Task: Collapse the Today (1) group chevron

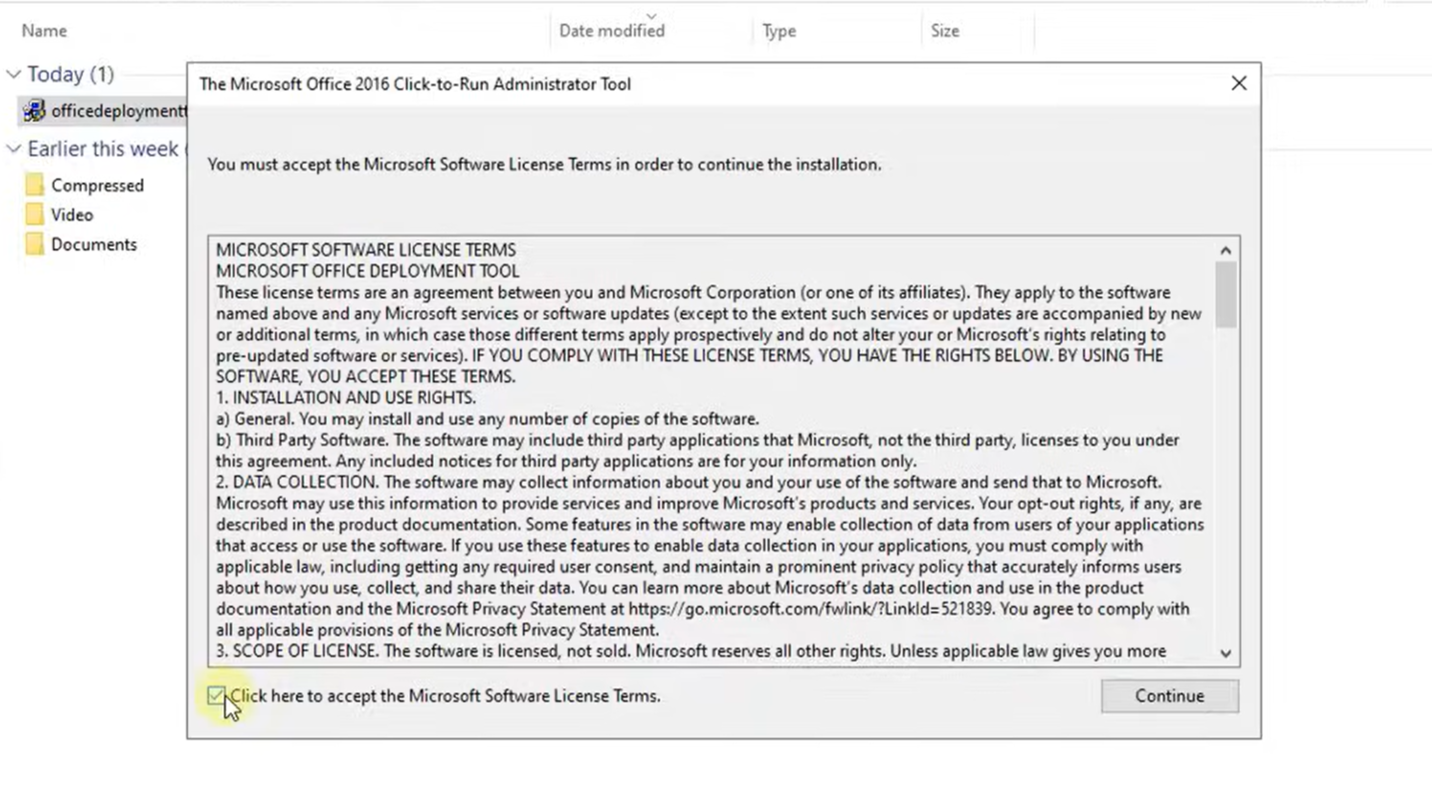Action: (x=14, y=74)
